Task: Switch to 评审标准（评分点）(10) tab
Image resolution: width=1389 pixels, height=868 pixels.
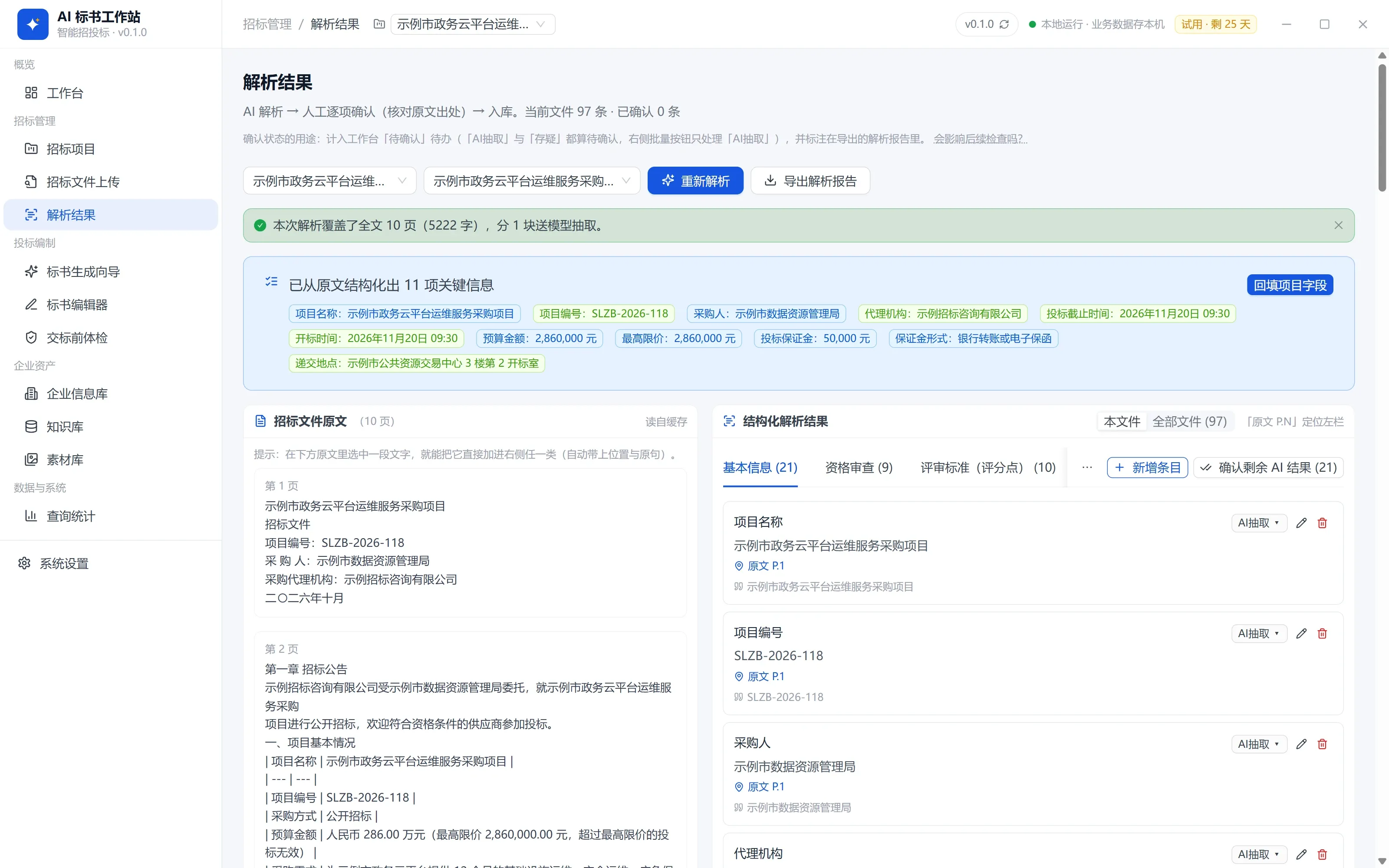Action: (x=988, y=468)
